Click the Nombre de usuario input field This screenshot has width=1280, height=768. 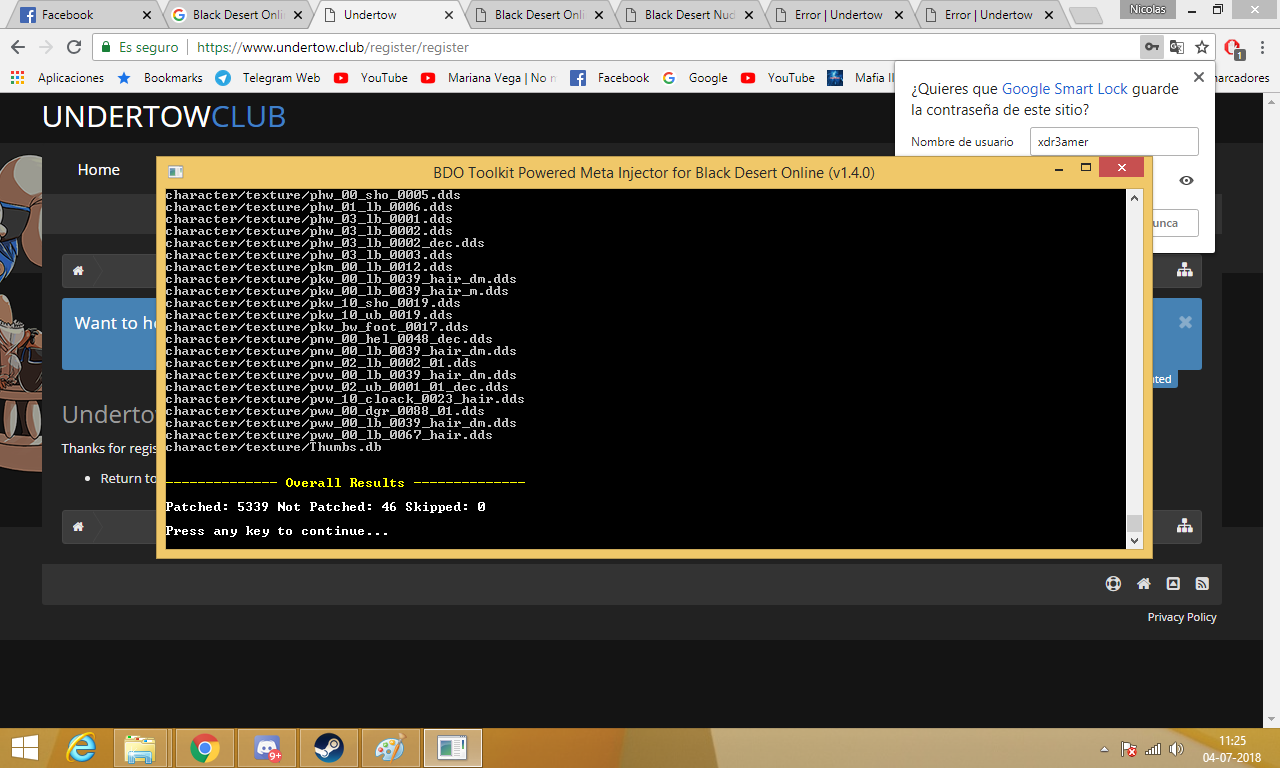point(1113,142)
